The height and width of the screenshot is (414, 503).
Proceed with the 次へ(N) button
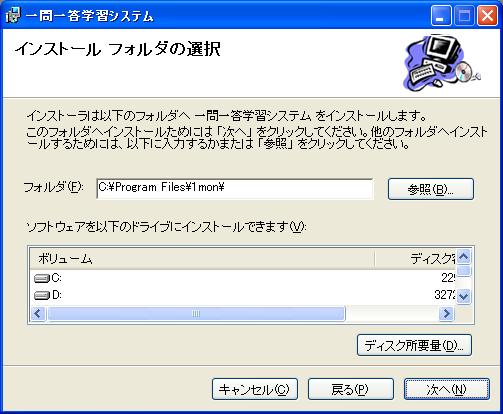(x=447, y=389)
